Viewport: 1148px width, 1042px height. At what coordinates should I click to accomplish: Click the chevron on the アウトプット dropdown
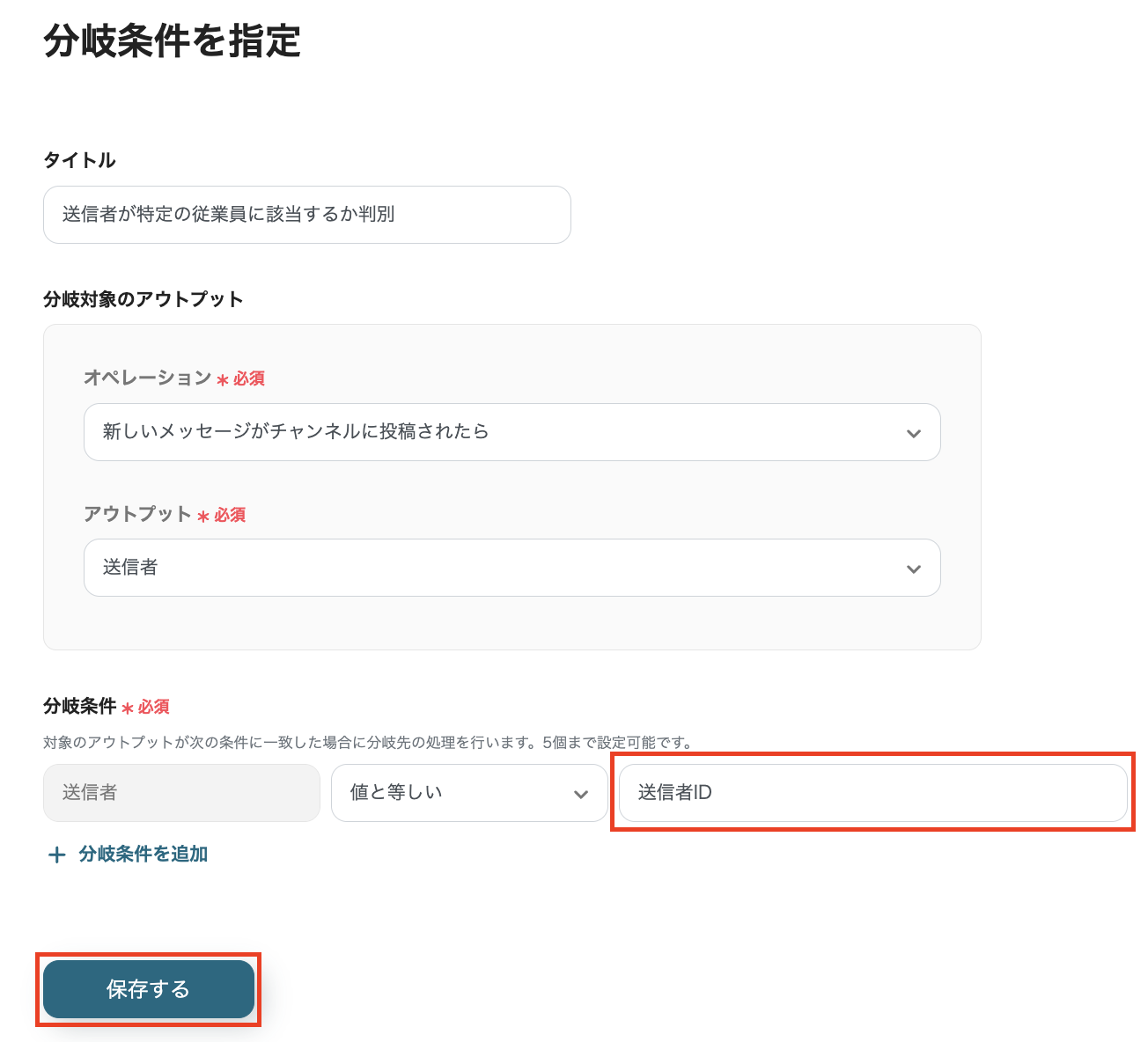tap(914, 568)
